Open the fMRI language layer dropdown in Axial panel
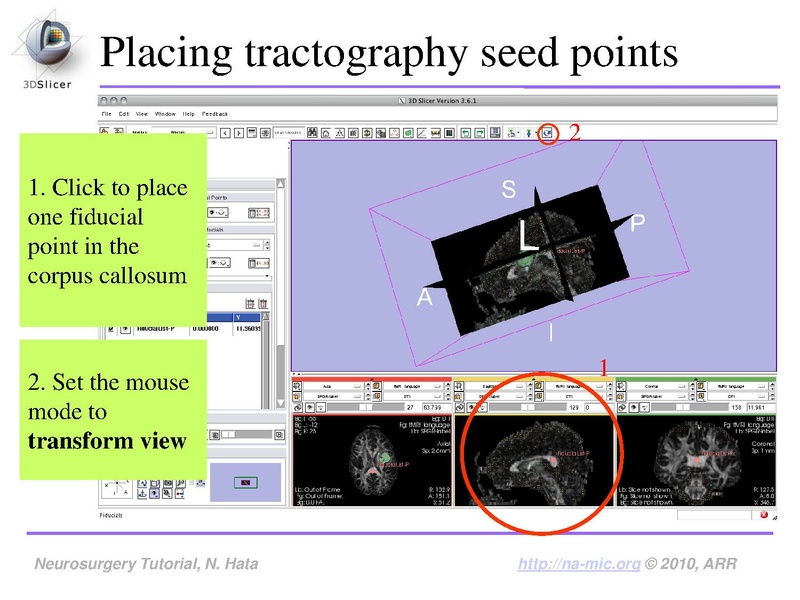 pyautogui.click(x=415, y=384)
